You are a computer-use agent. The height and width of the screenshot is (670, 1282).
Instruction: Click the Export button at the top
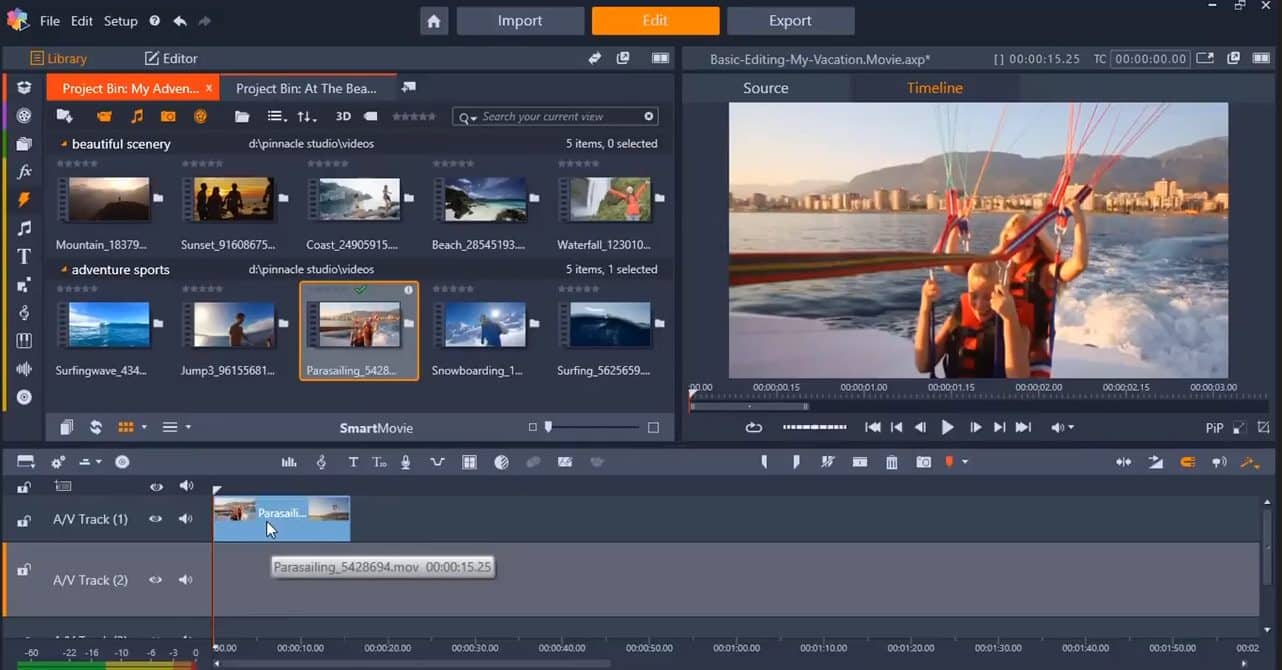click(x=791, y=20)
